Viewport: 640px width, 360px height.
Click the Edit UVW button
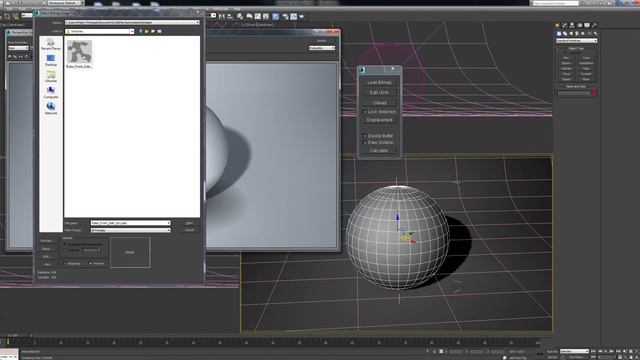coord(379,92)
